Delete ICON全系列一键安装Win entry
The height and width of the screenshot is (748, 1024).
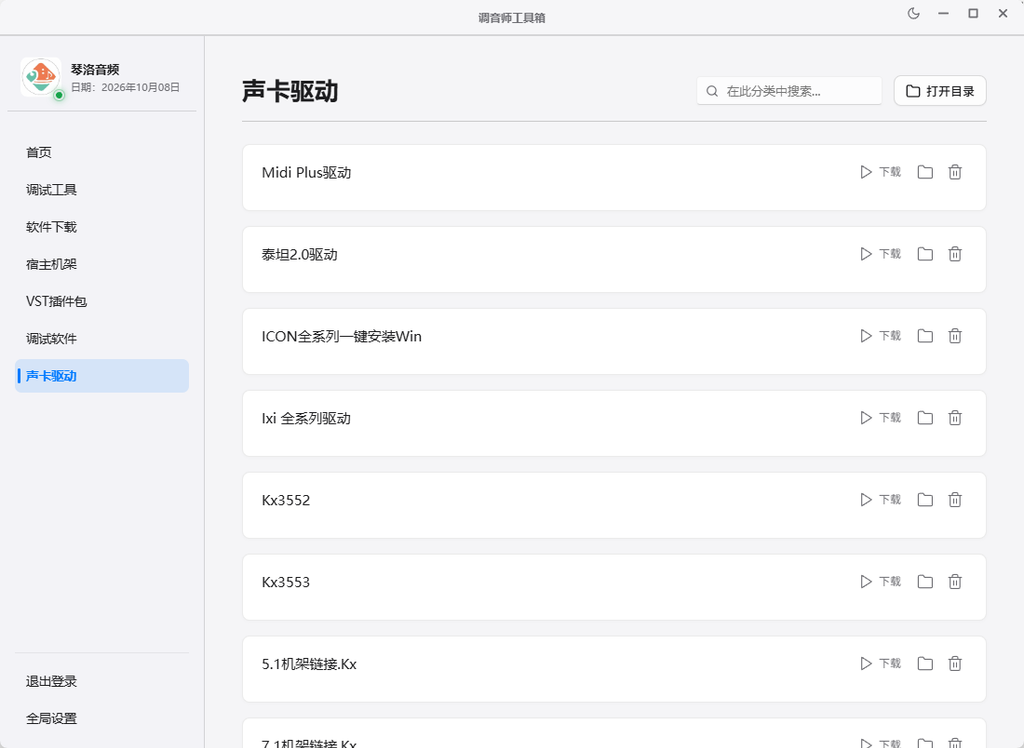pos(955,336)
